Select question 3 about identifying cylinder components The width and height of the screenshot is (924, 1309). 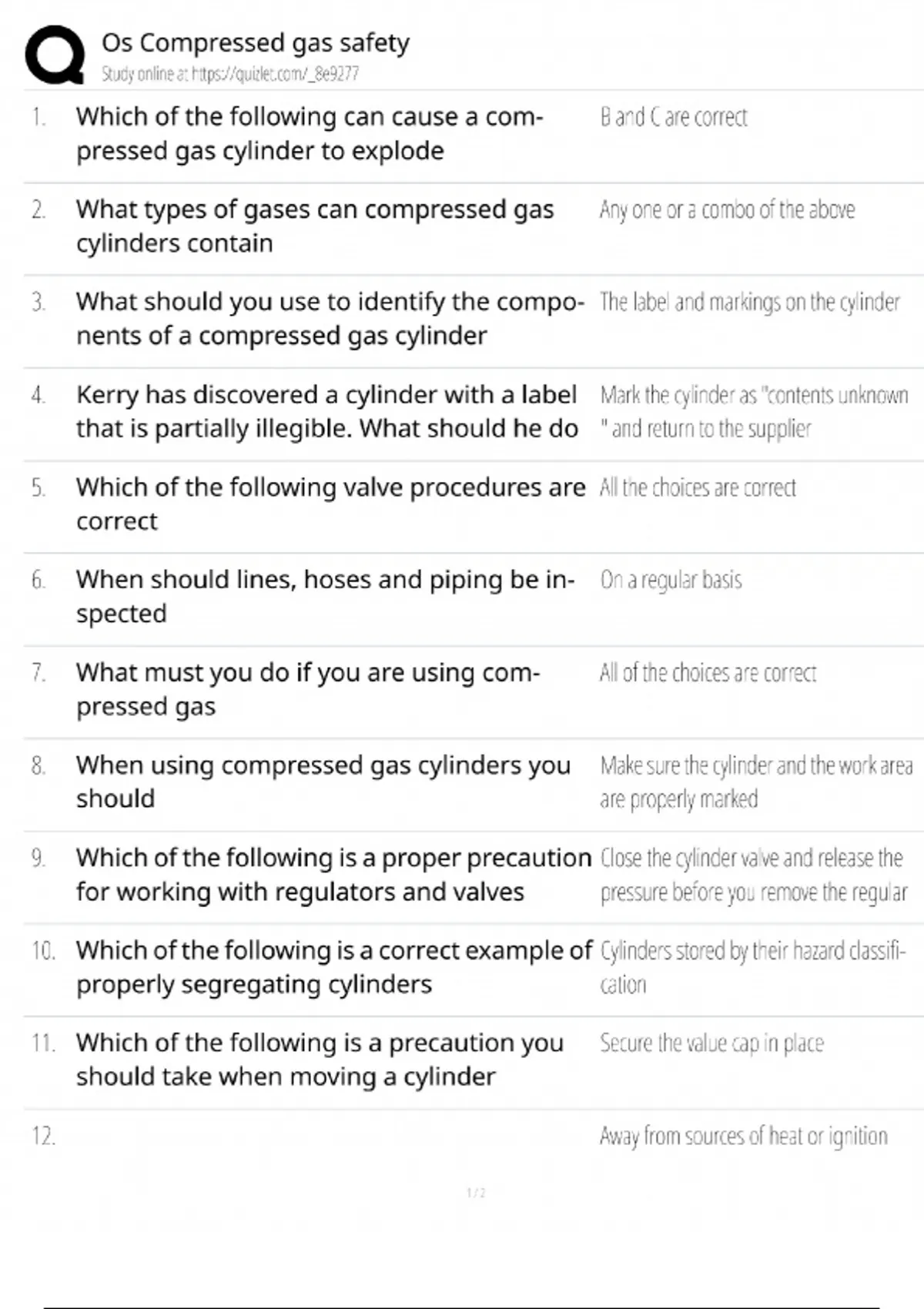tap(330, 318)
